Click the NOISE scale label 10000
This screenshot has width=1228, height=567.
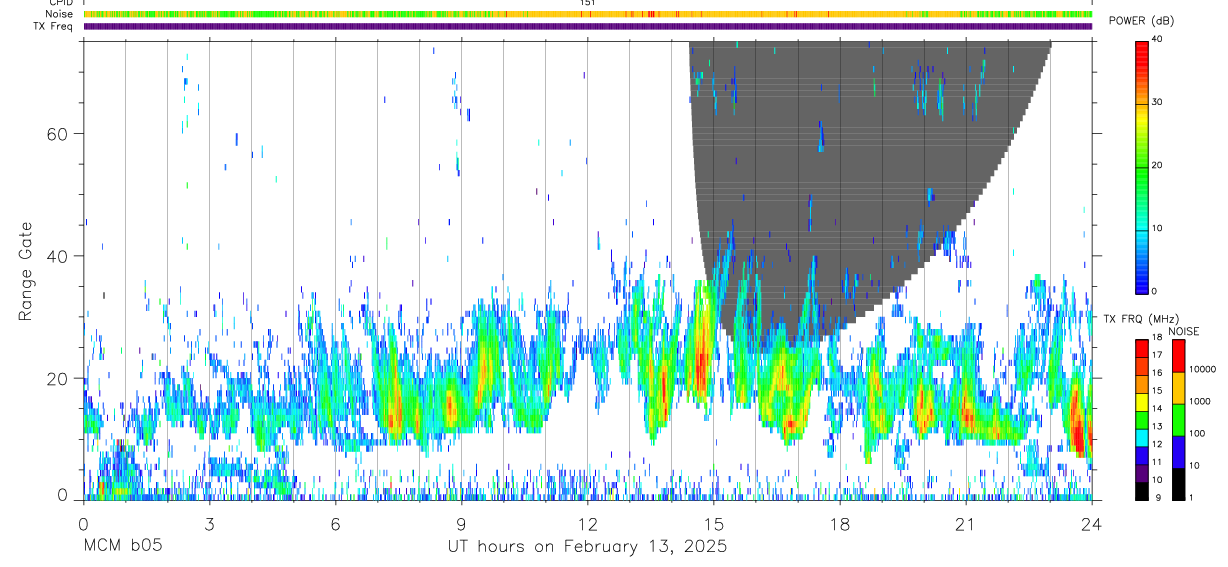tap(1203, 370)
